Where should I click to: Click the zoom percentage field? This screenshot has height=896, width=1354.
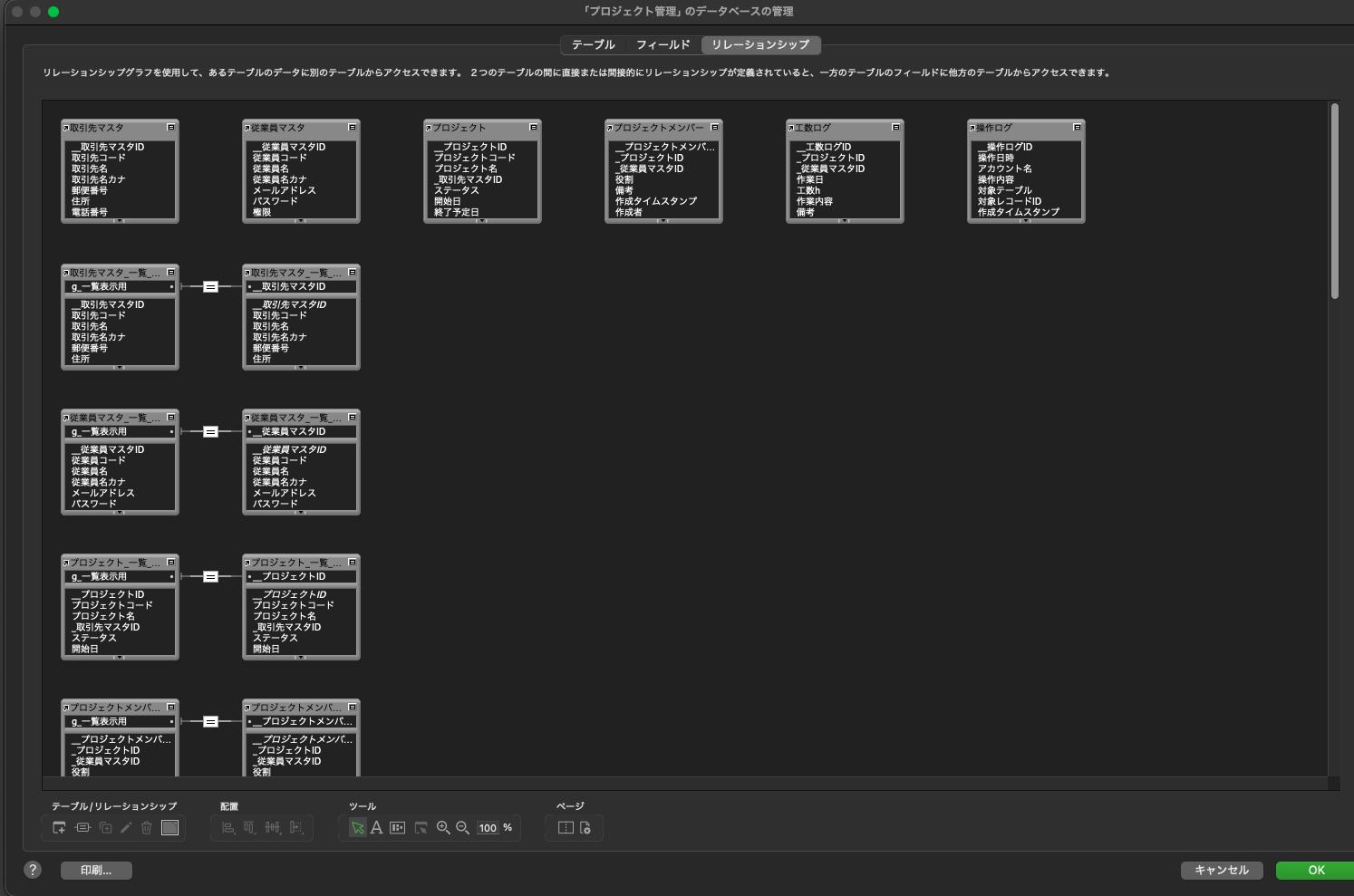click(x=488, y=828)
